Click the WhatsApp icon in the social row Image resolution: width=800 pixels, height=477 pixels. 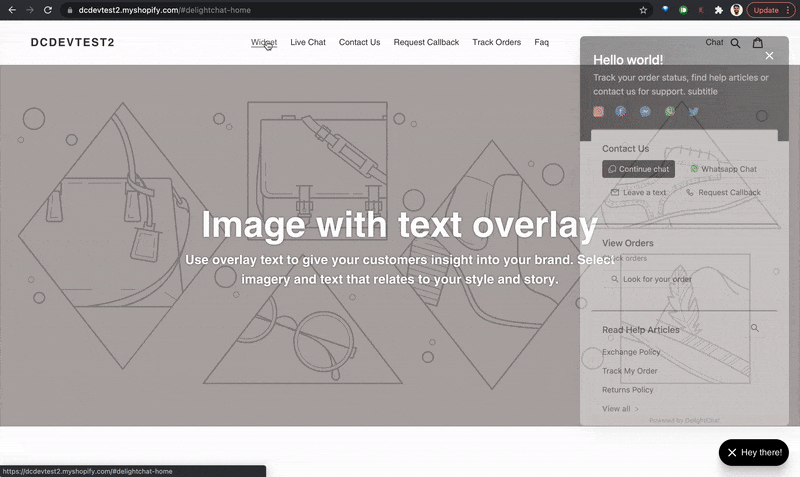click(670, 111)
